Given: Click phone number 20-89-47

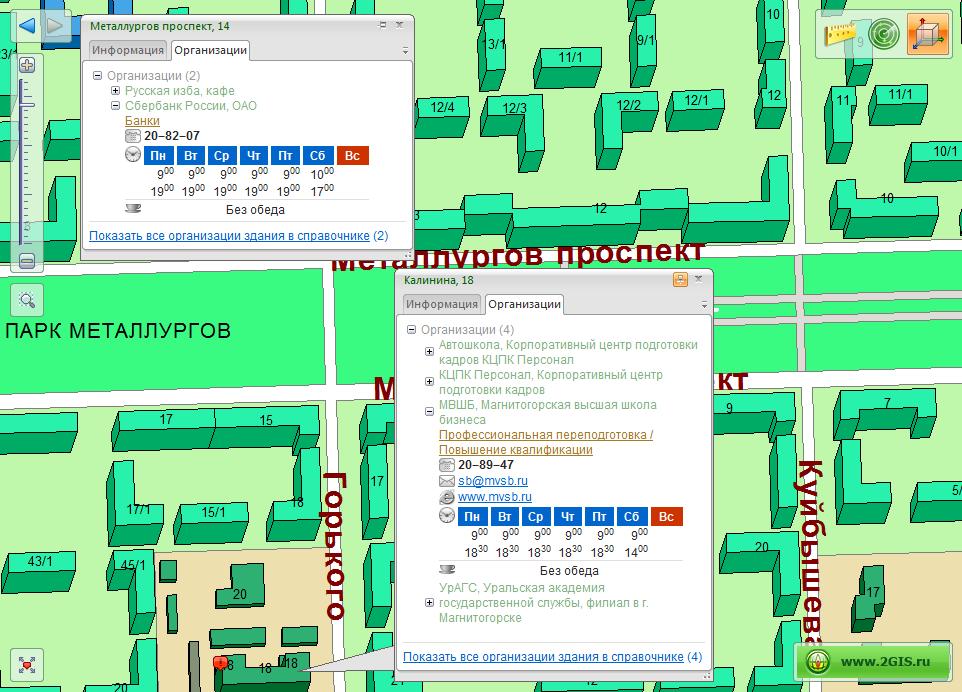Looking at the screenshot, I should (486, 465).
